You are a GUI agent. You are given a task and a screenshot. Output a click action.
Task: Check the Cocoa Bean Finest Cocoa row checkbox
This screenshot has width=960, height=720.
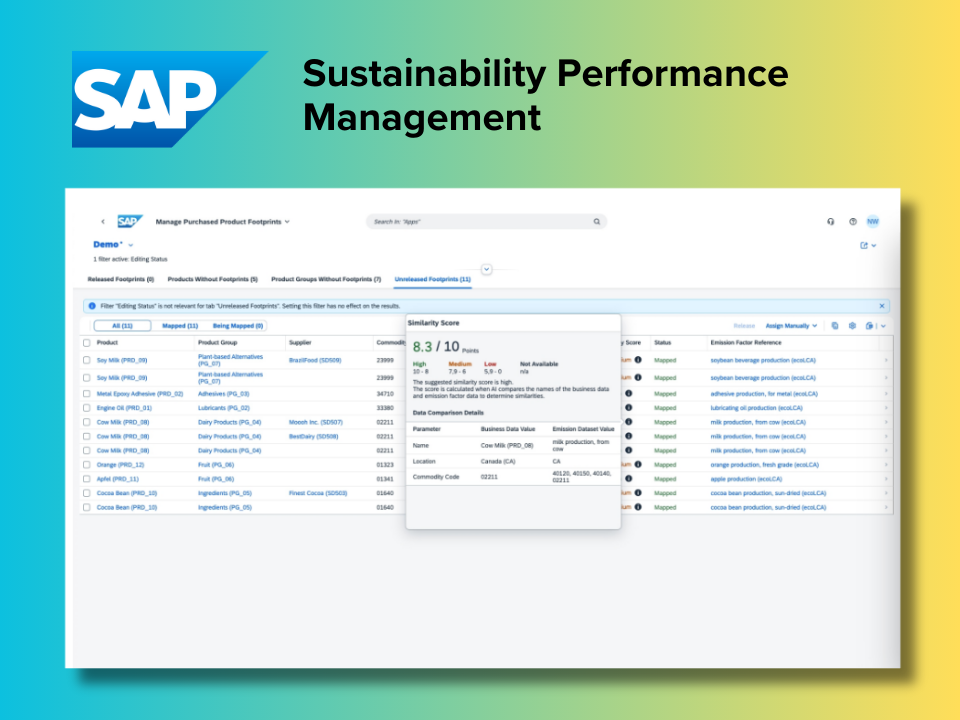tap(86, 493)
